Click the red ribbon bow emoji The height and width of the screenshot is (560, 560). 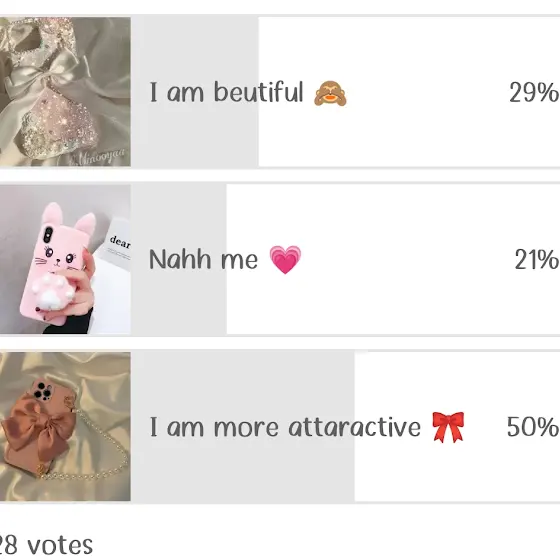click(x=448, y=427)
